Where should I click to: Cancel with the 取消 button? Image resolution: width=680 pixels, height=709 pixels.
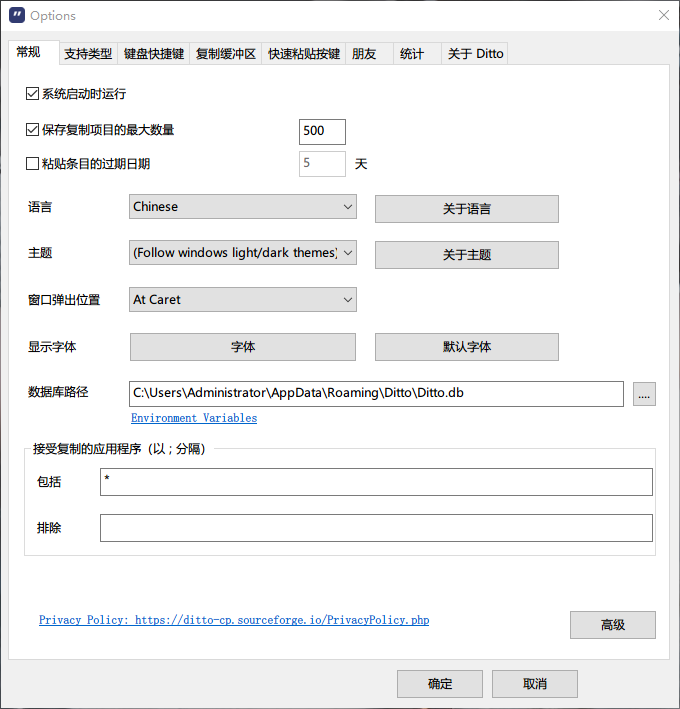(x=535, y=684)
